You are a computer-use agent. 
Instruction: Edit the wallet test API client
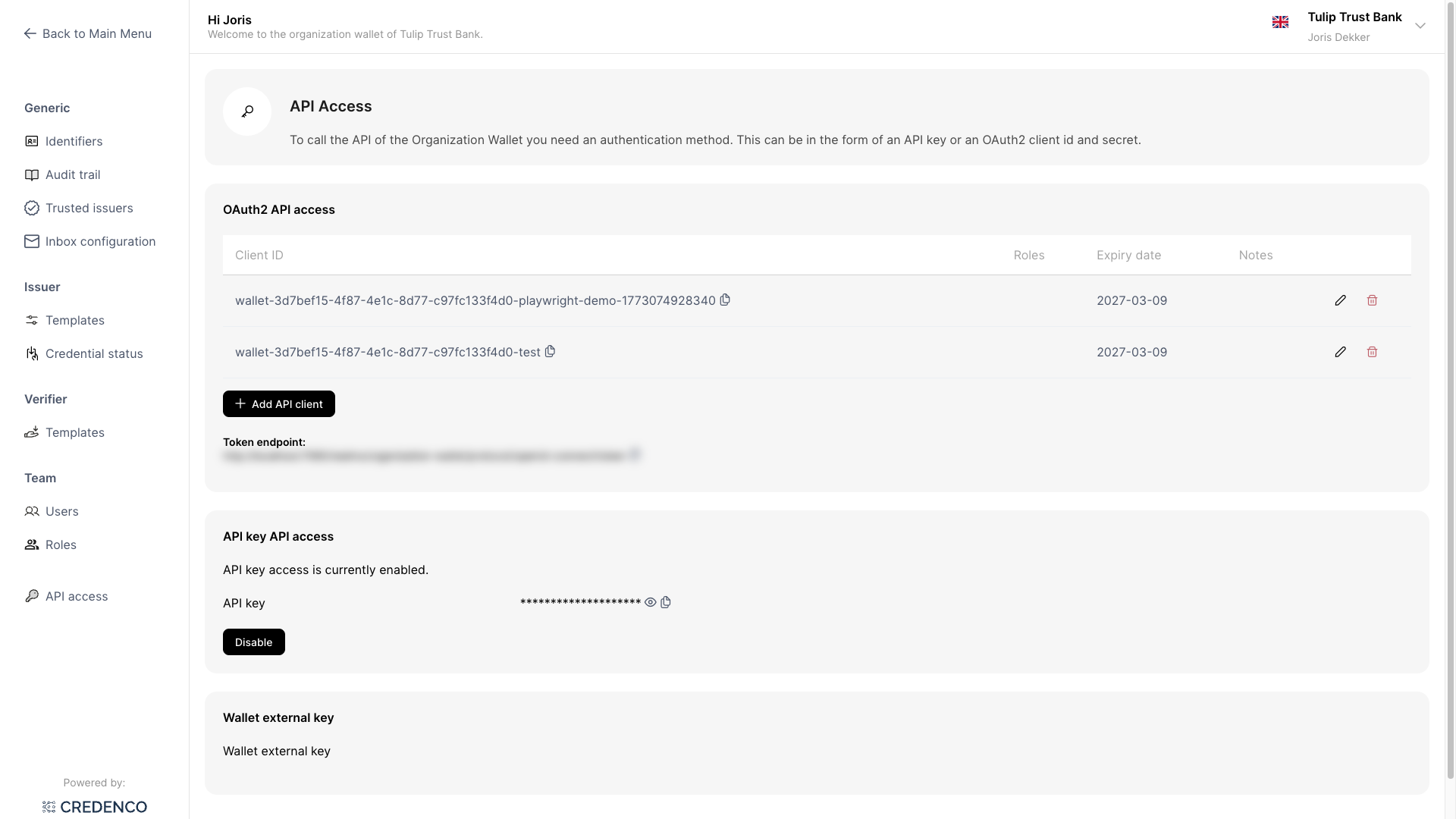[1340, 352]
